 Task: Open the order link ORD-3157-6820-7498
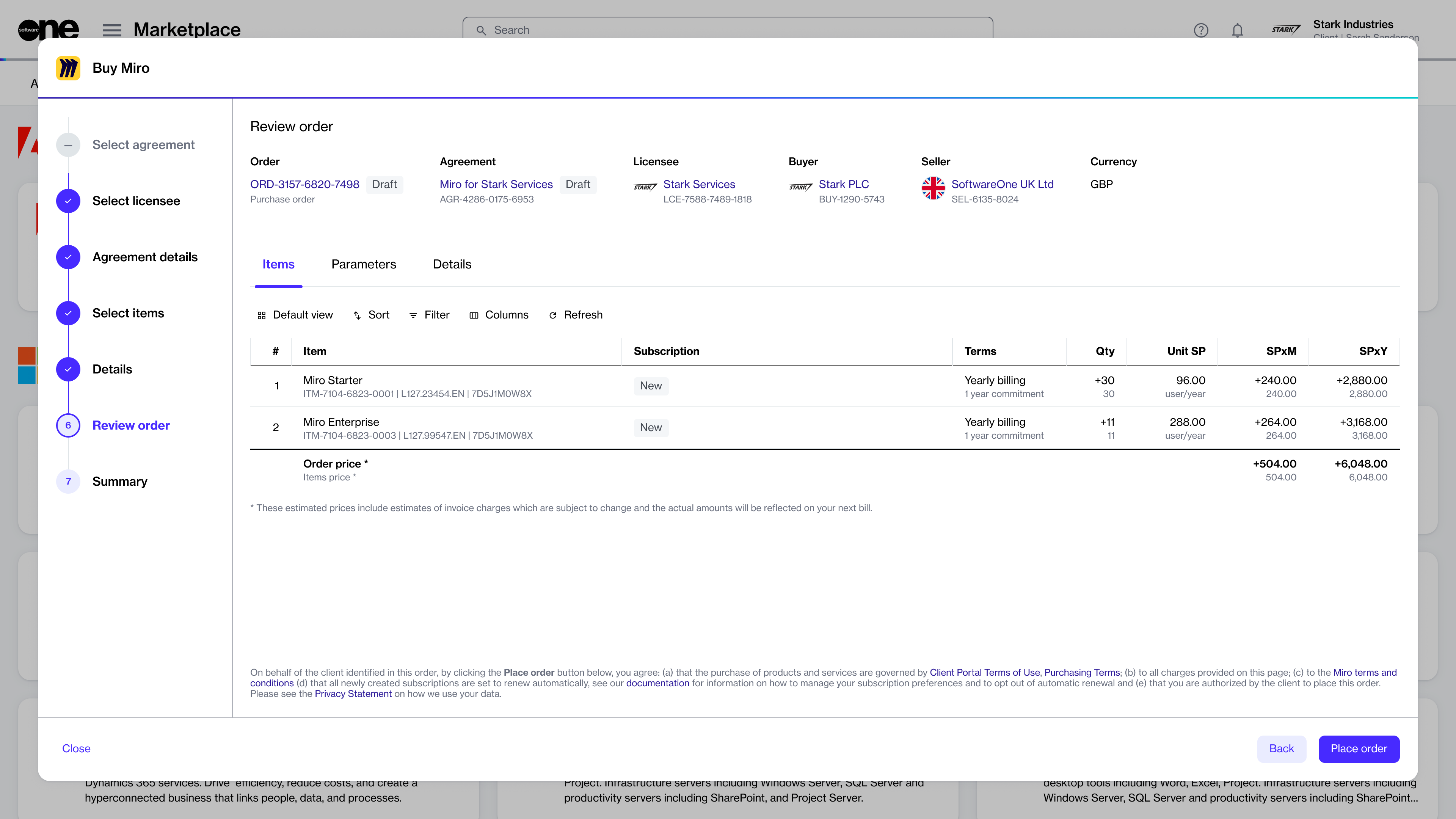(304, 184)
